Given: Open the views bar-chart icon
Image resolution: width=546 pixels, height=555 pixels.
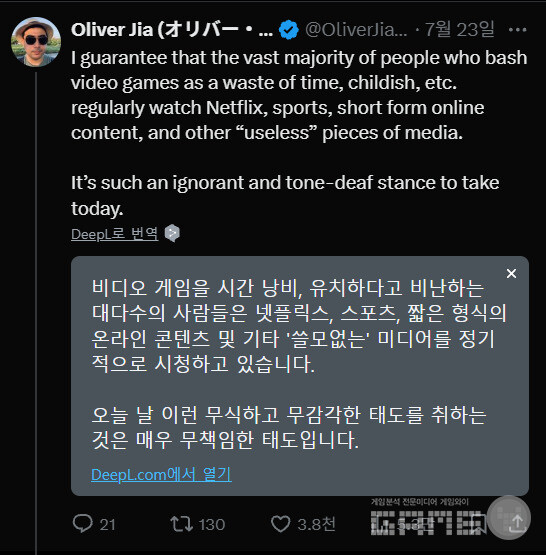Looking at the screenshot, I should [381, 525].
